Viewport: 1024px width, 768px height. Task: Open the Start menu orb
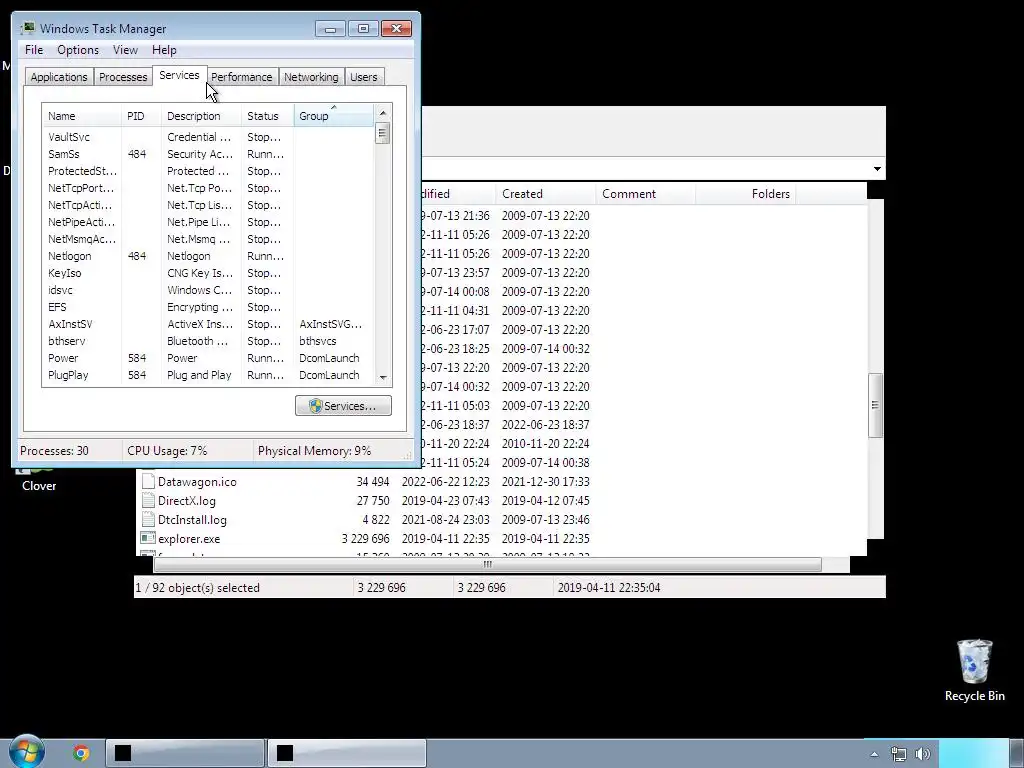[x=26, y=752]
